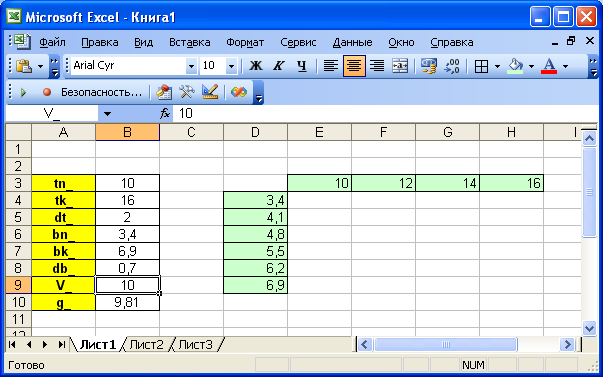Apply the Fill Color bucket
The image size is (603, 377).
(515, 66)
